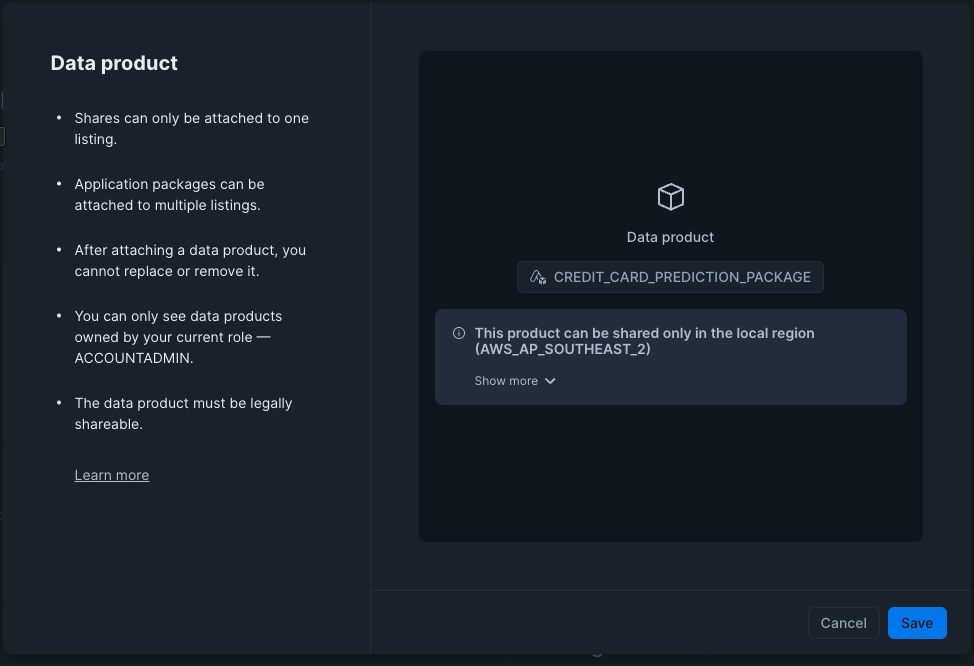
Task: Click the info icon in the region notice
Action: pos(459,333)
